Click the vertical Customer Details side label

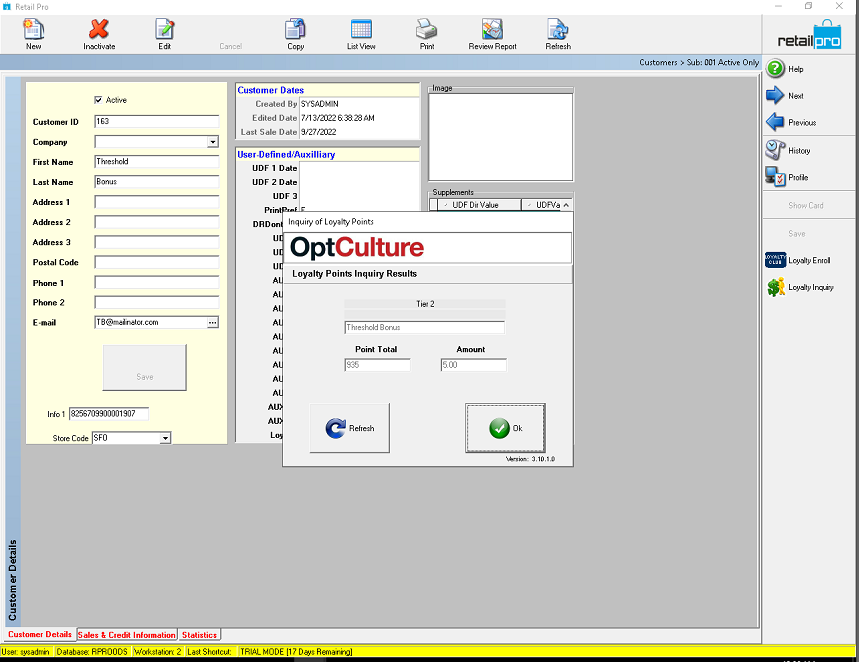(x=13, y=580)
